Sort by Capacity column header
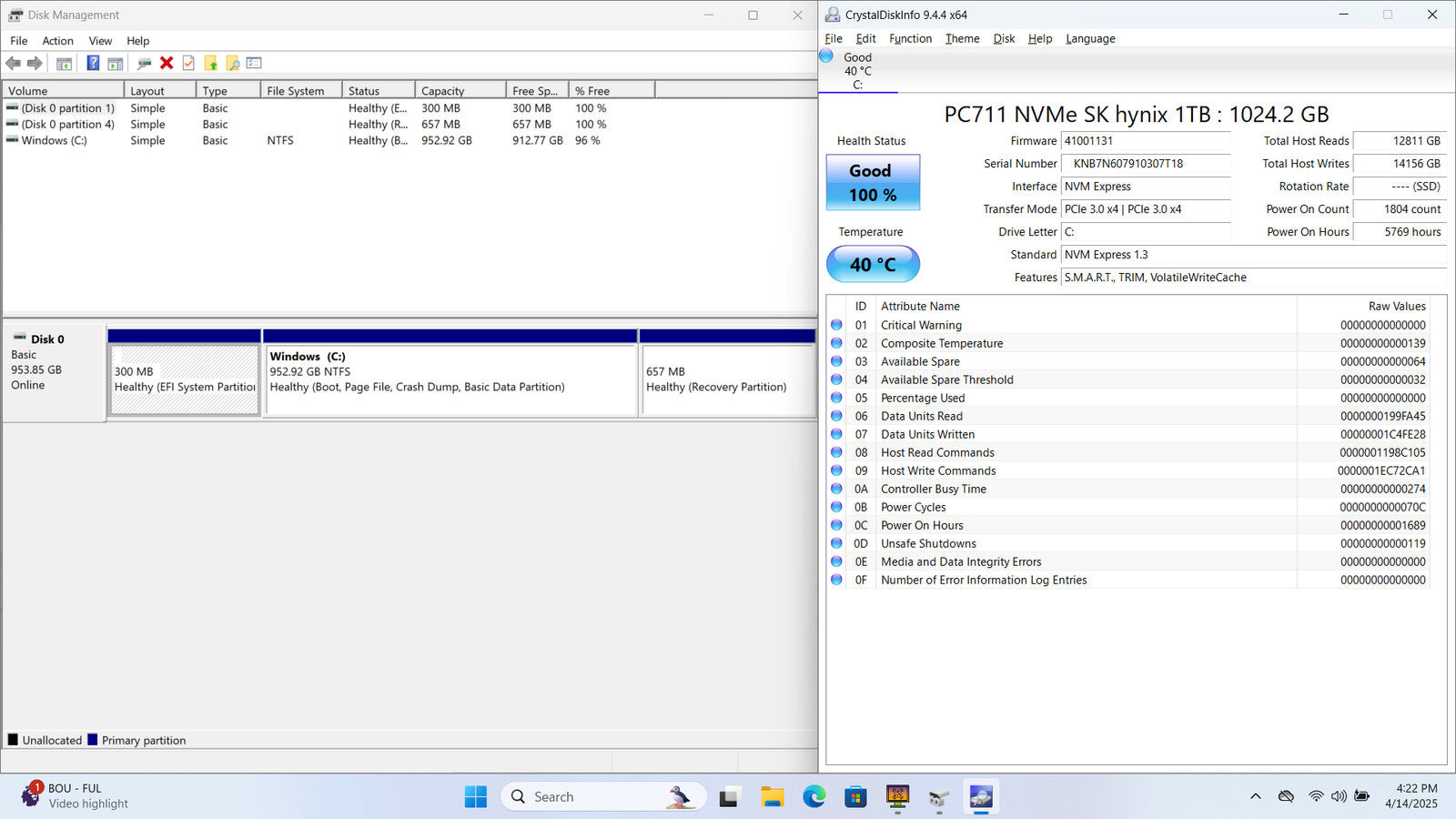Screen dimensions: 1456x819 point(460,91)
